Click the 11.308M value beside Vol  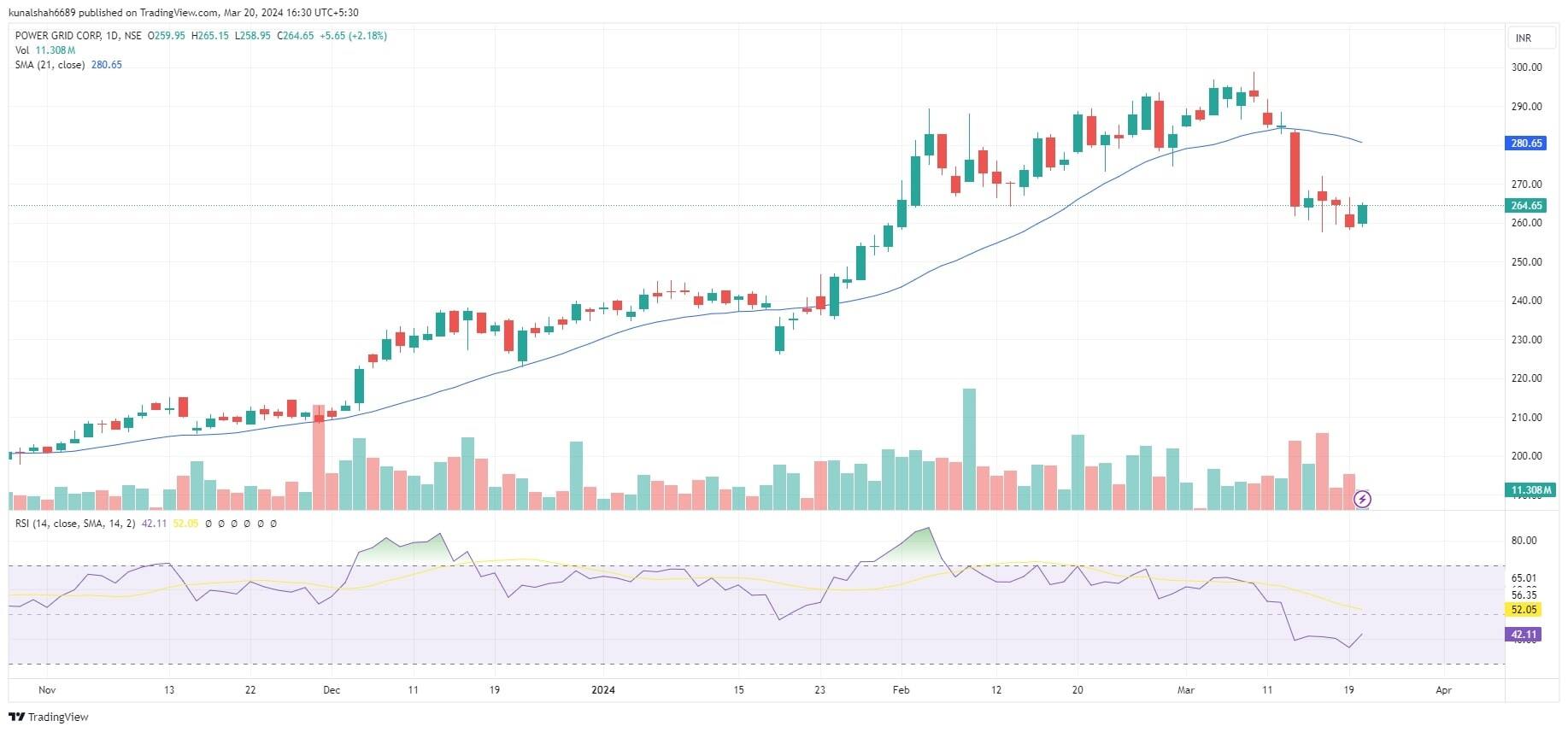(56, 50)
